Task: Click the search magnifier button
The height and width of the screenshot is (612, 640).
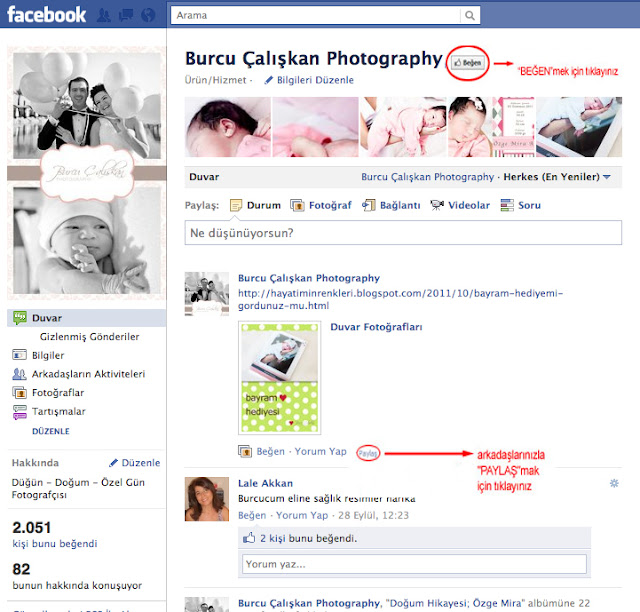Action: coord(470,16)
